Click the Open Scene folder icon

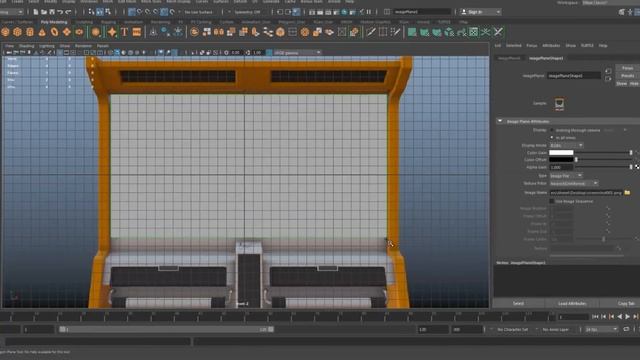coord(44,12)
